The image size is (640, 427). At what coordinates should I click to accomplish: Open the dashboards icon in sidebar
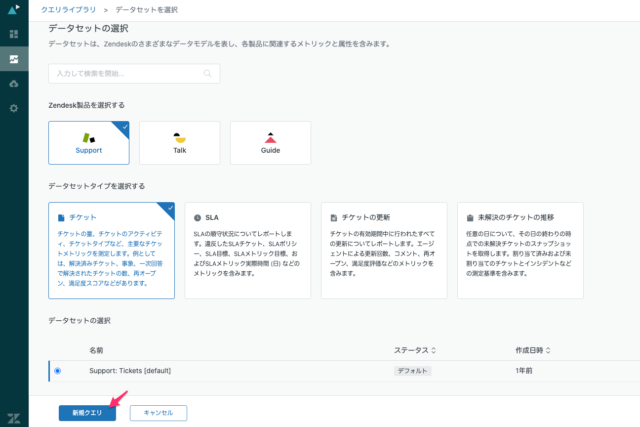(14, 34)
